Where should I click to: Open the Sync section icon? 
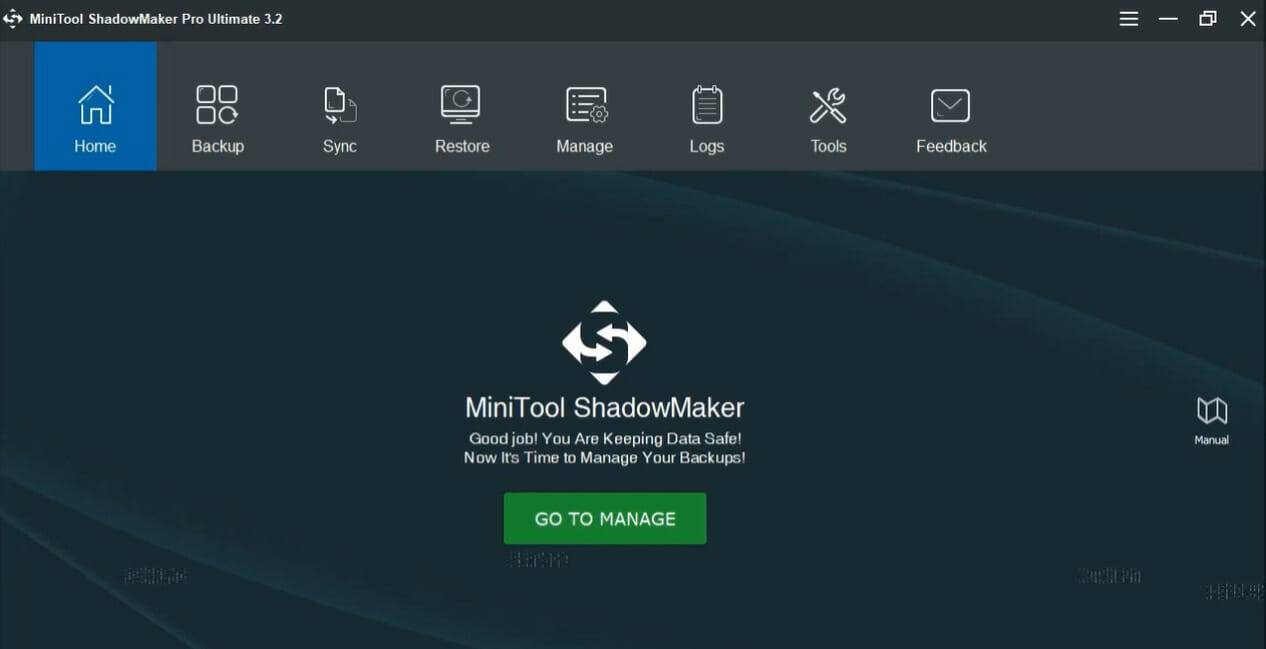339,104
